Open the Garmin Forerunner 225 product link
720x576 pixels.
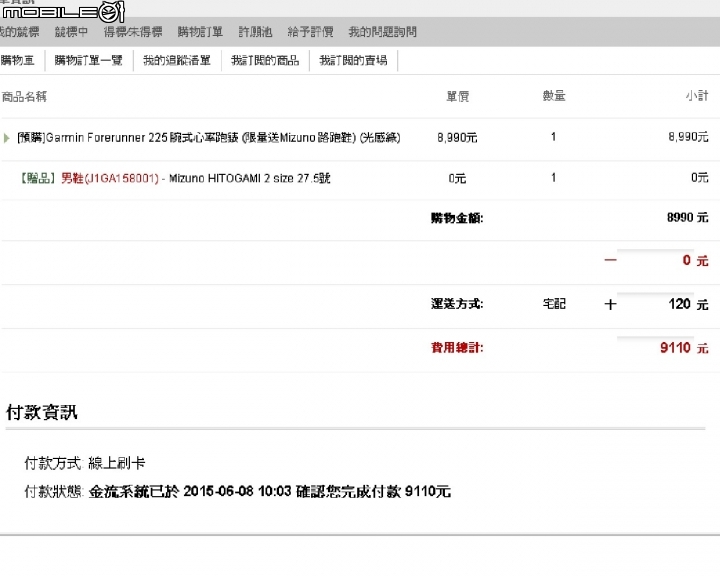(209, 137)
